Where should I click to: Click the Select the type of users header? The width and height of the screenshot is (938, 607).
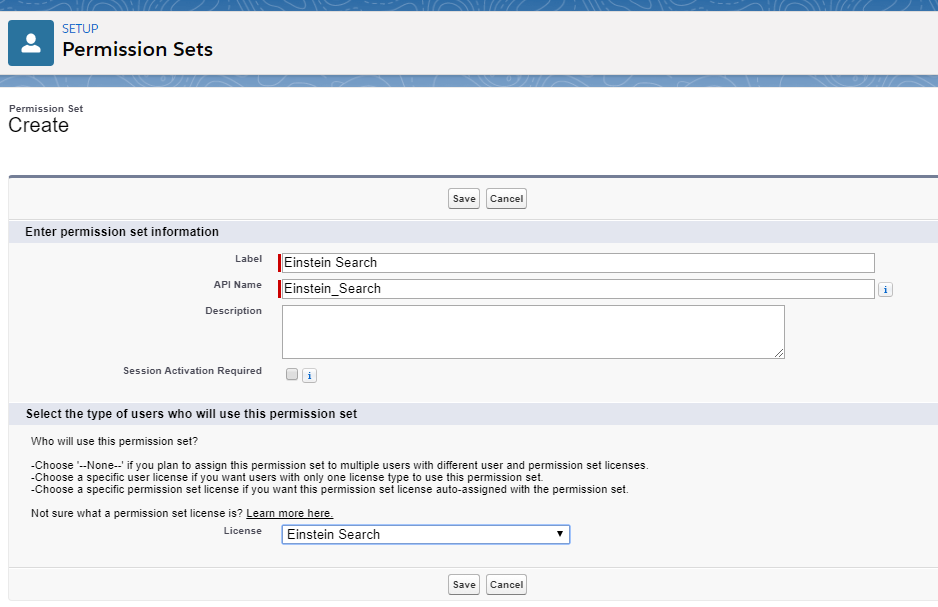click(x=191, y=414)
